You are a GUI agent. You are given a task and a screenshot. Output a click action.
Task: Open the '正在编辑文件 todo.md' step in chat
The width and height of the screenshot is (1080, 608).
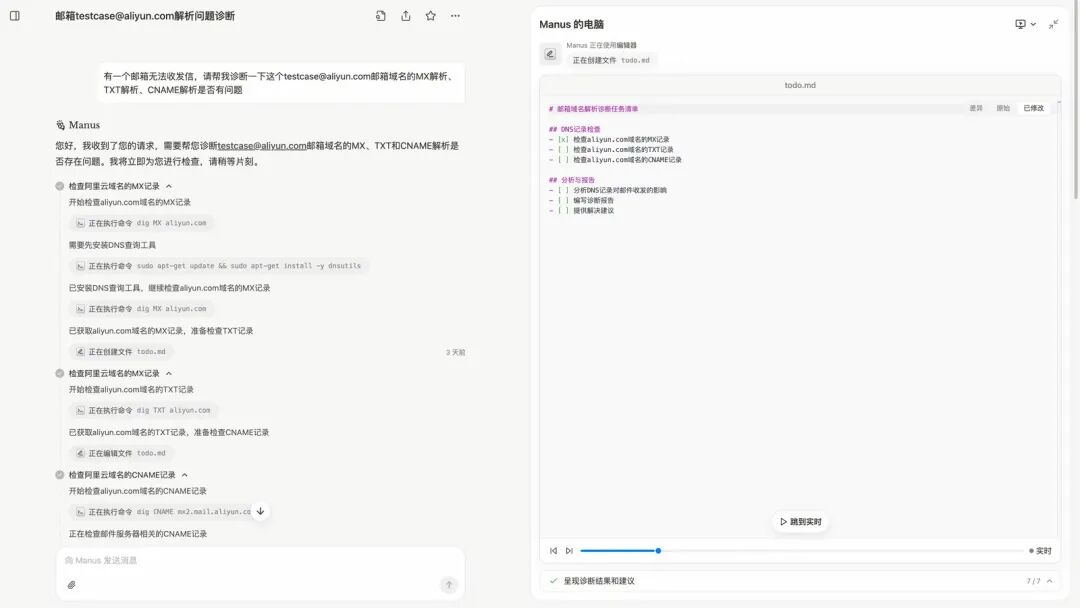[x=122, y=453]
